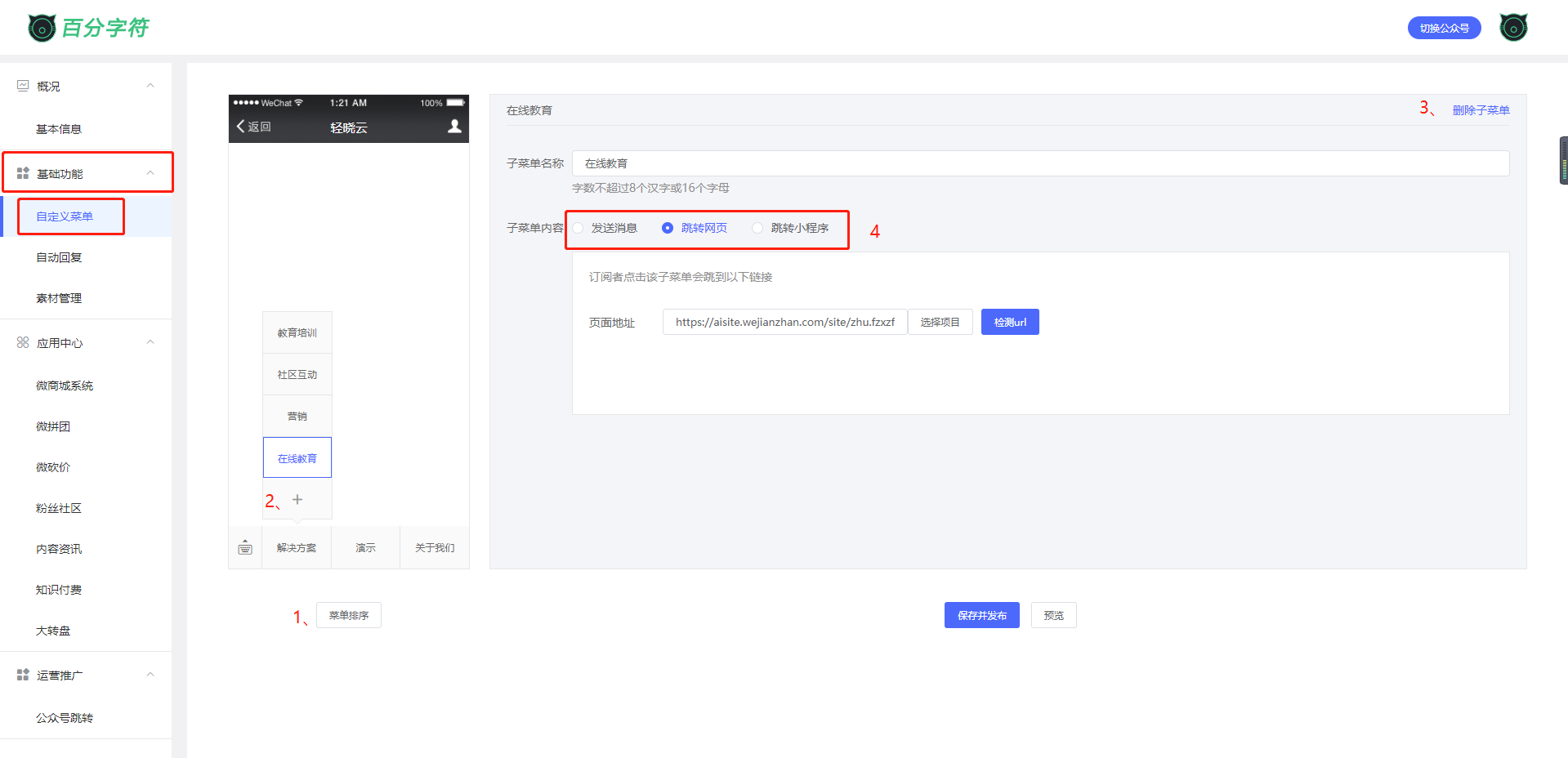Click the plus icon to add submenu
This screenshot has width=1568, height=758.
click(297, 499)
